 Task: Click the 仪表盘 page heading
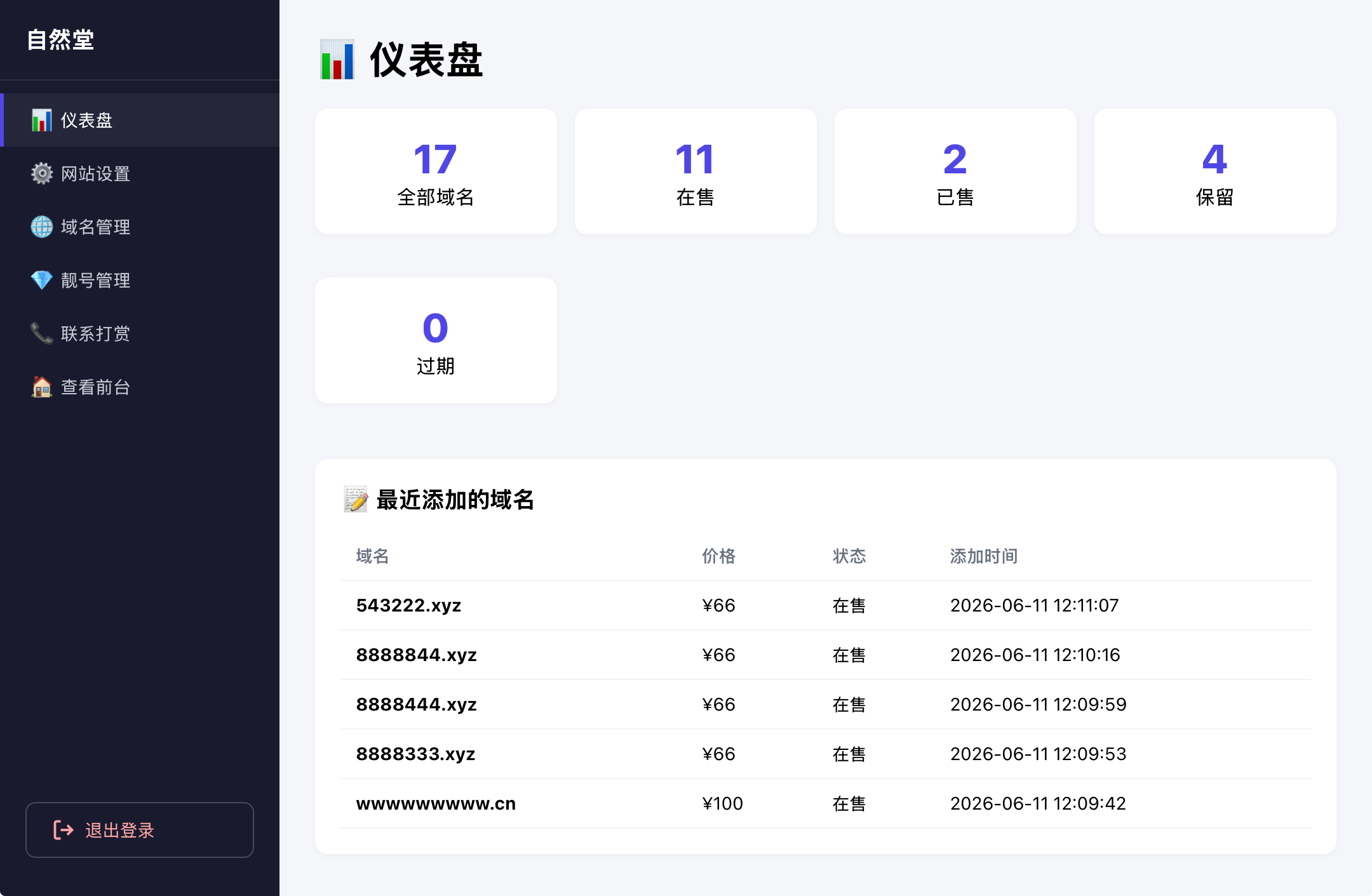point(426,60)
